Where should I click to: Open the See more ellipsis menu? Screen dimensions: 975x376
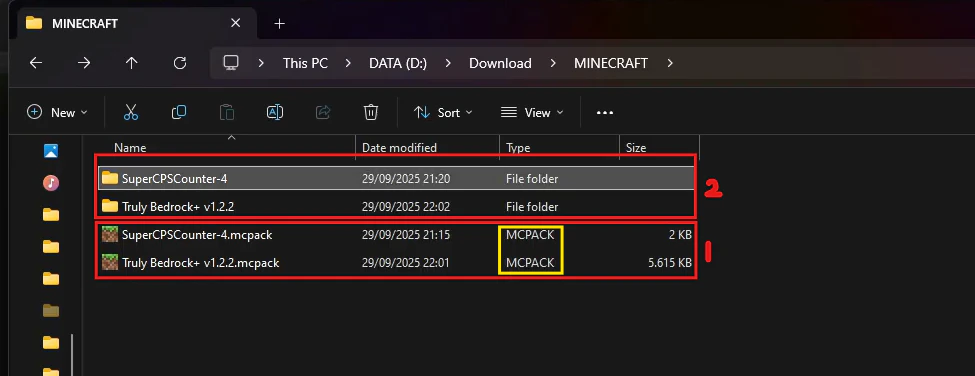[x=604, y=112]
